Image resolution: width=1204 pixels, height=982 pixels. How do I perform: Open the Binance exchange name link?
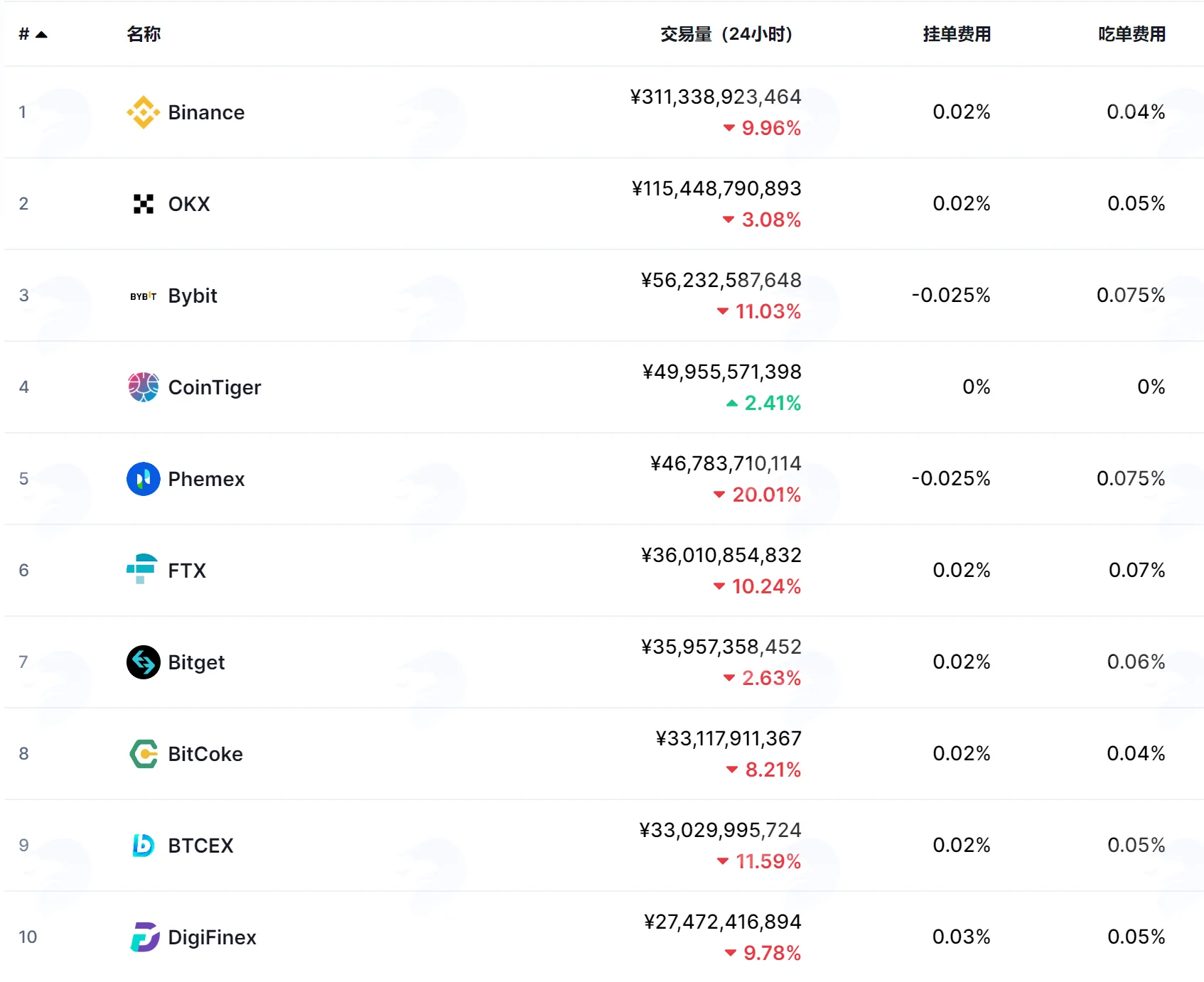206,112
